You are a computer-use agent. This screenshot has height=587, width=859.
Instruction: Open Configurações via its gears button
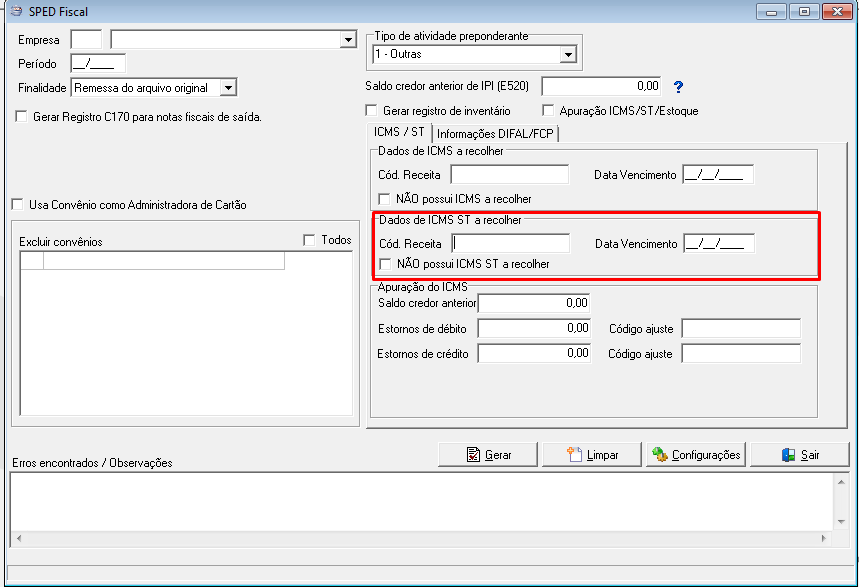pyautogui.click(x=696, y=454)
